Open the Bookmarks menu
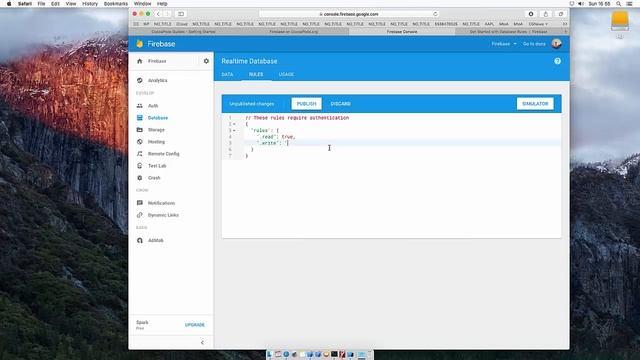 [x=116, y=4]
